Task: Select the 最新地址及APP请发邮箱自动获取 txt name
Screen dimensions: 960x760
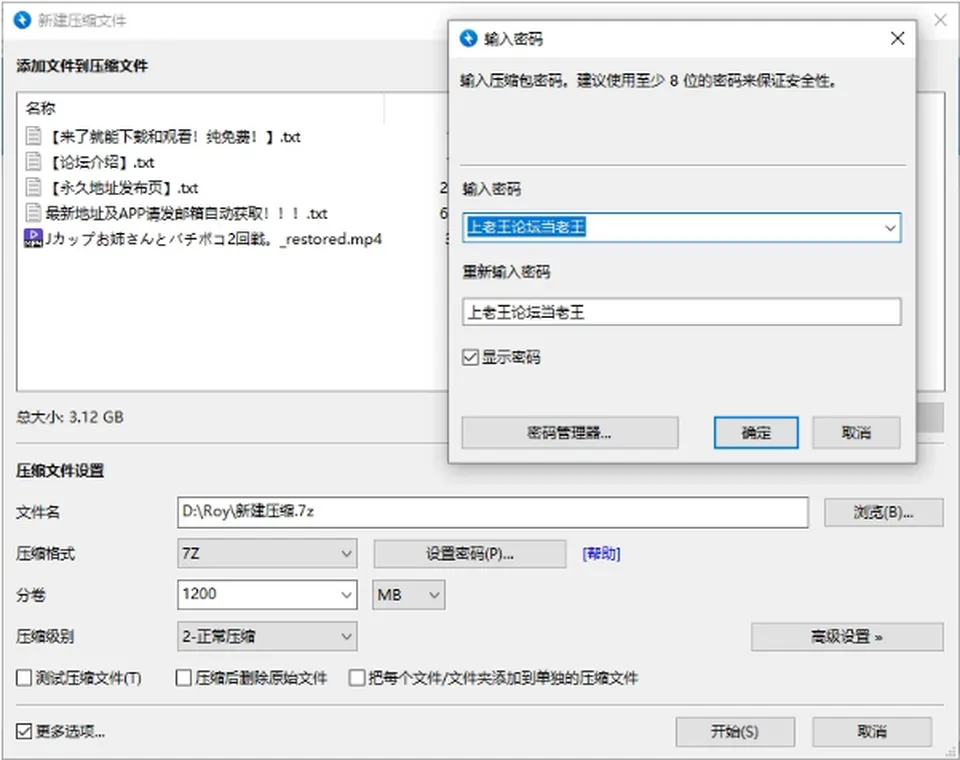Action: tap(186, 213)
